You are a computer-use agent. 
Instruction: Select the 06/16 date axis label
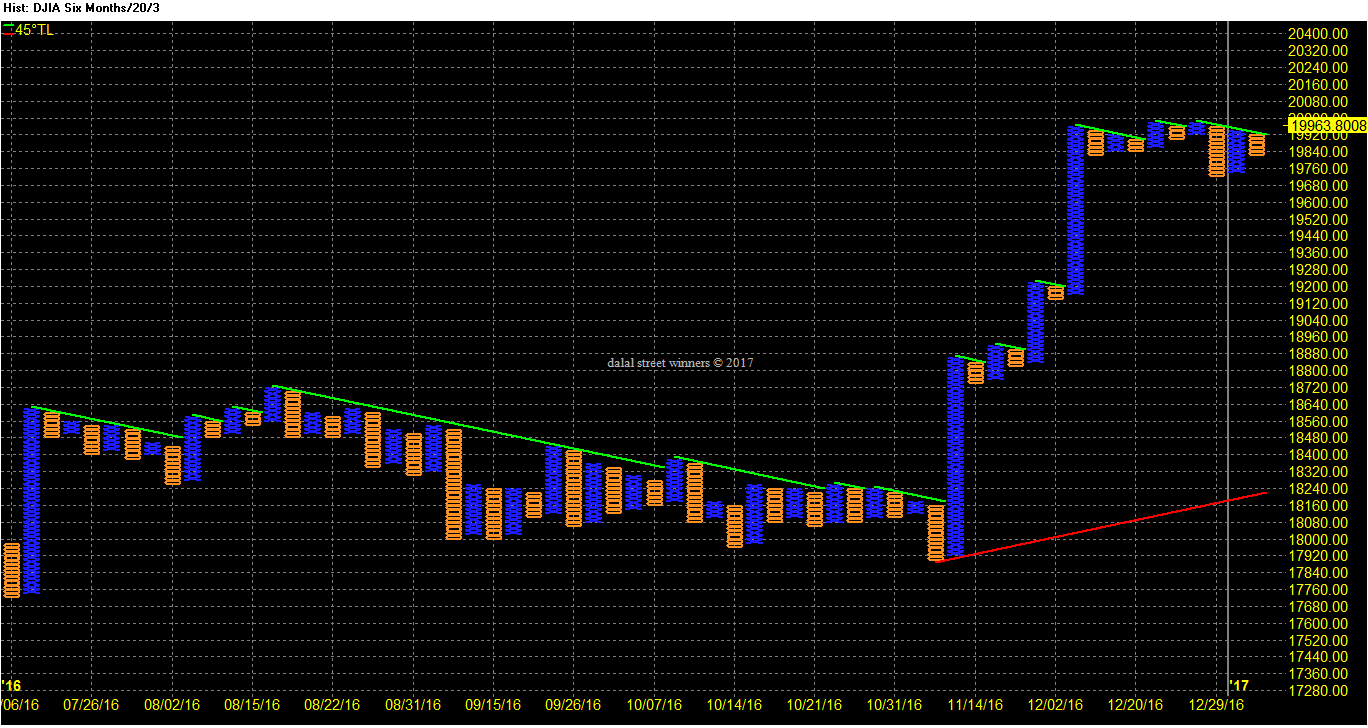pos(21,704)
